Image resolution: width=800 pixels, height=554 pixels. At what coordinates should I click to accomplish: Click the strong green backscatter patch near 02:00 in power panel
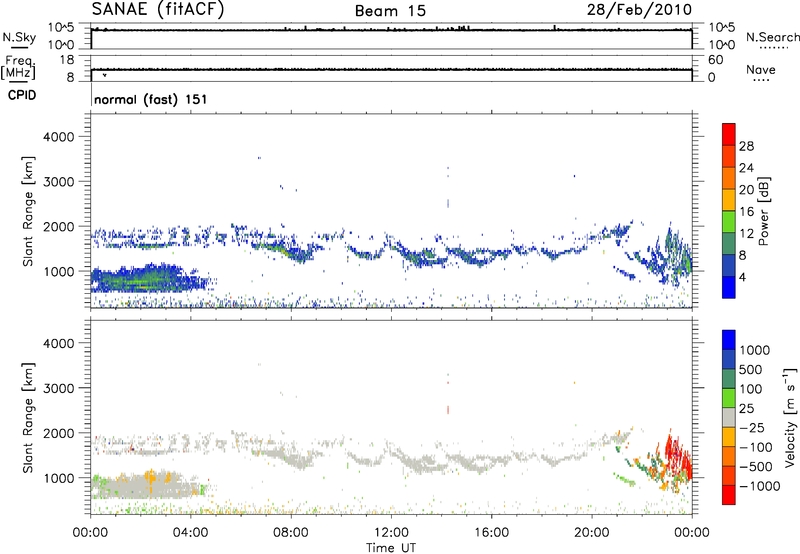click(x=145, y=282)
